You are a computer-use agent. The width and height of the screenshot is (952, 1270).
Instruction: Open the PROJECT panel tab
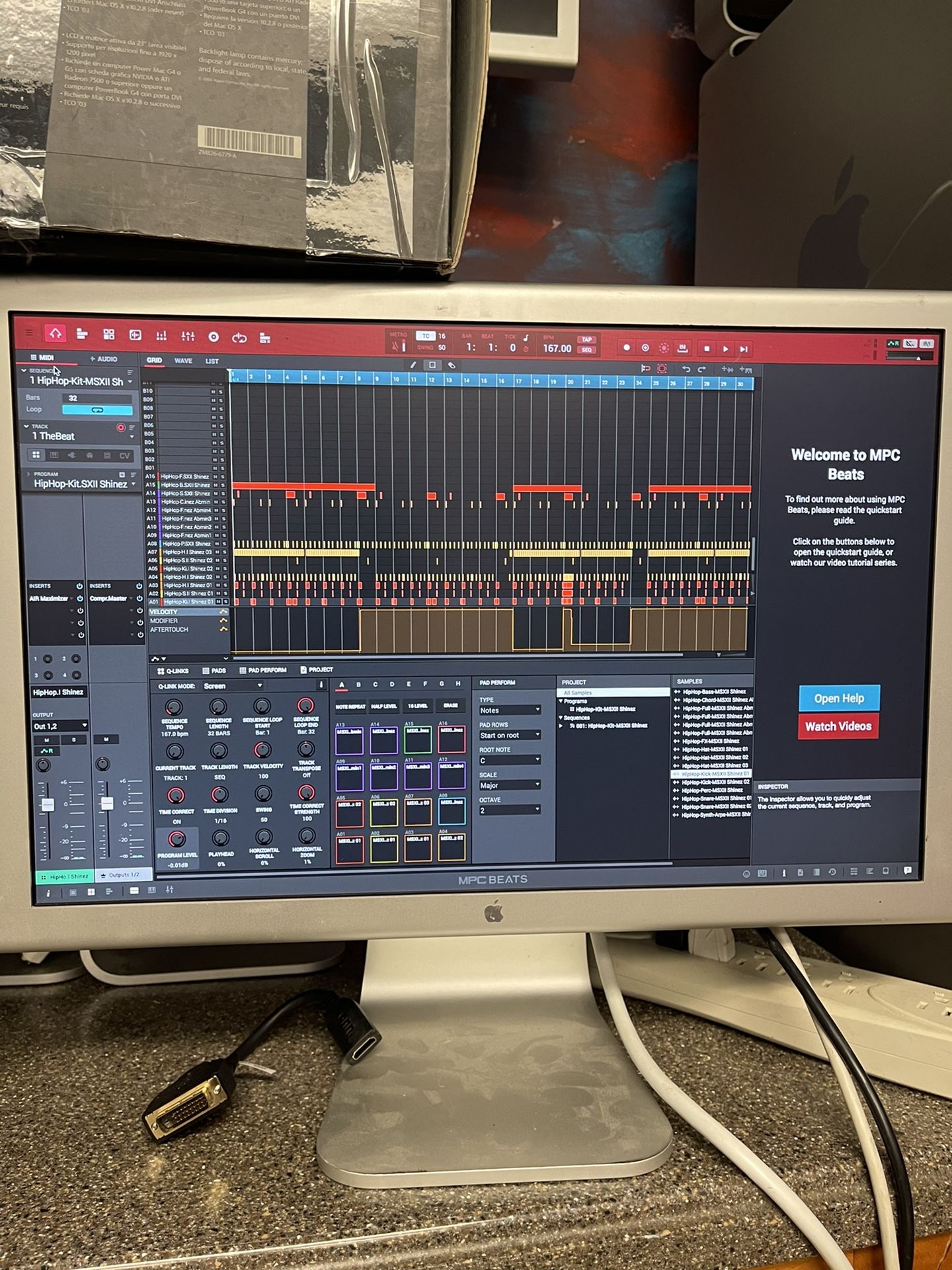click(x=317, y=669)
